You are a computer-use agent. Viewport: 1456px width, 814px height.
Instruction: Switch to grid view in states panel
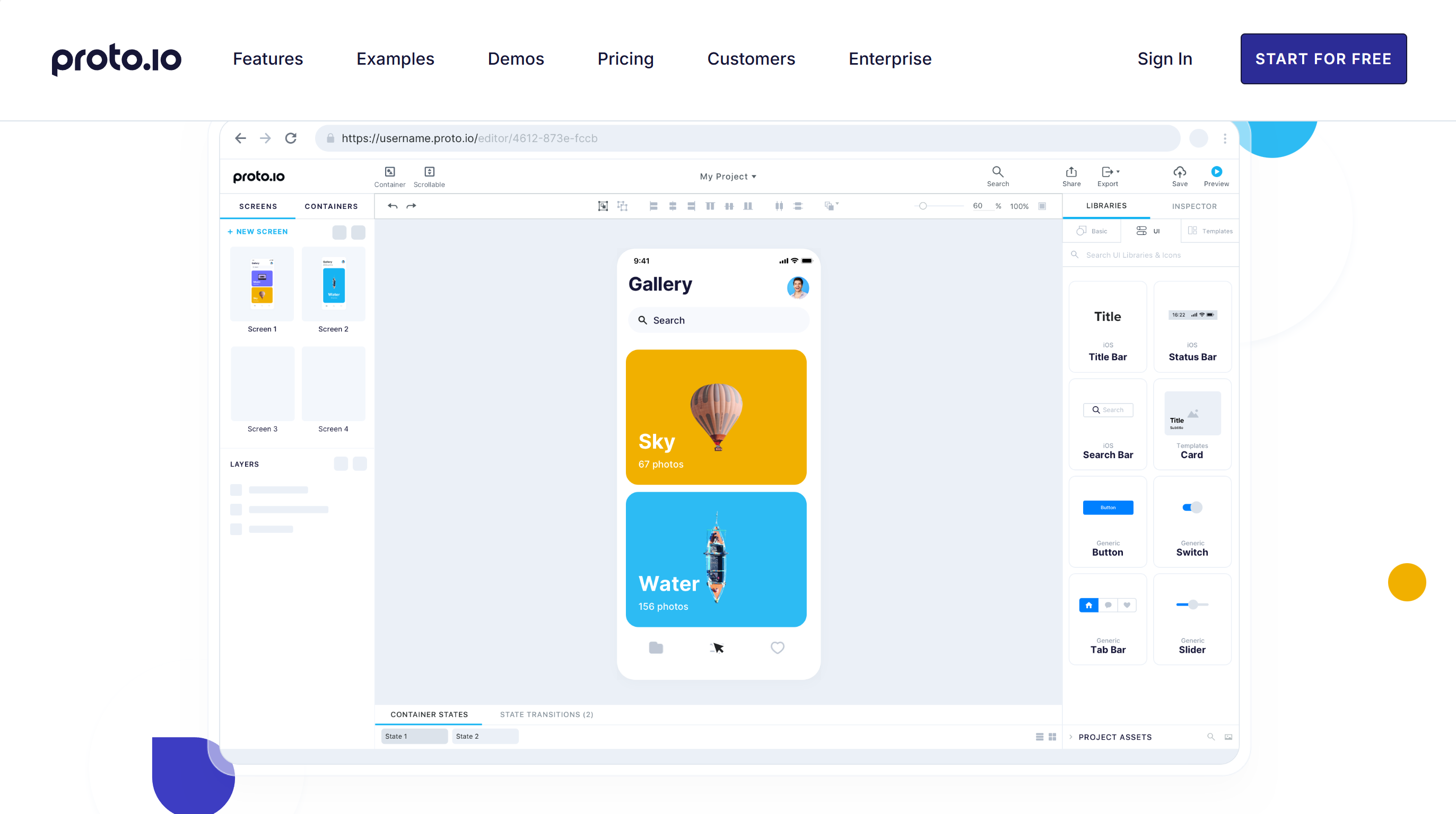tap(1052, 737)
